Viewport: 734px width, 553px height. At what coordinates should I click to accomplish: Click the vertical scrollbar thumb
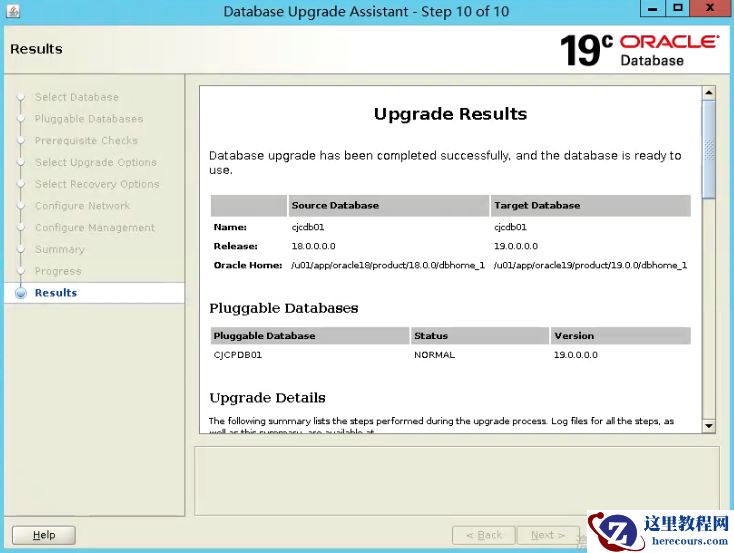coord(709,149)
